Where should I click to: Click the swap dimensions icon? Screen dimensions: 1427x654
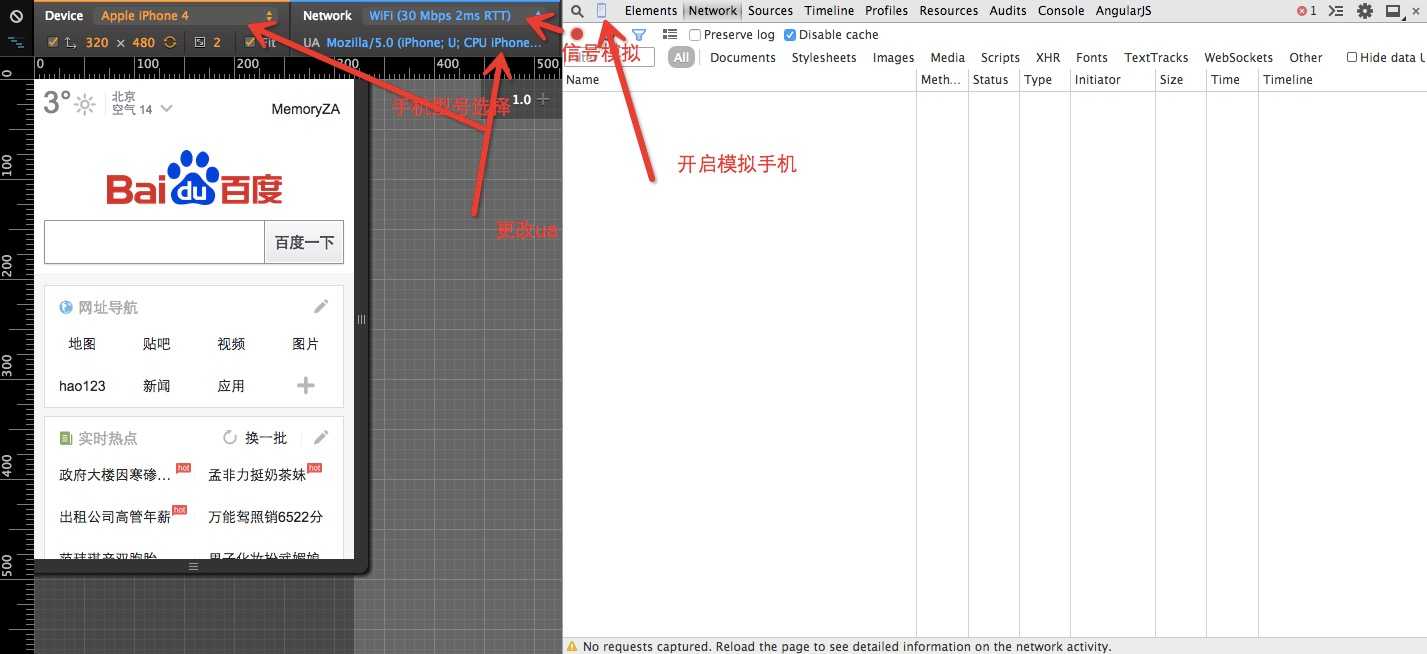click(x=170, y=43)
